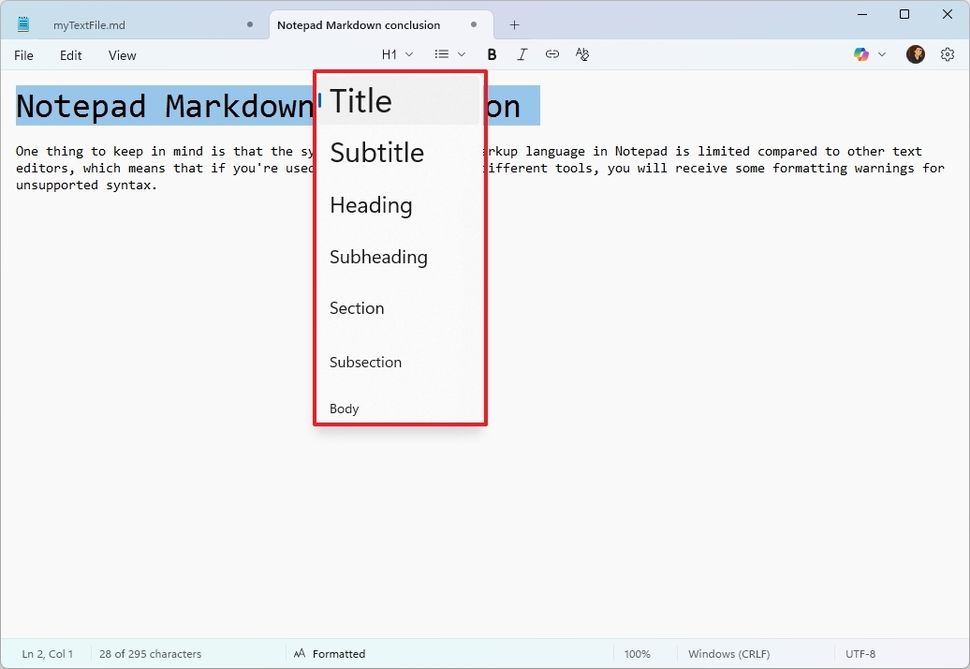The height and width of the screenshot is (669, 970).
Task: Click the Windows (CRLF) line-ending indicator
Action: tap(729, 653)
